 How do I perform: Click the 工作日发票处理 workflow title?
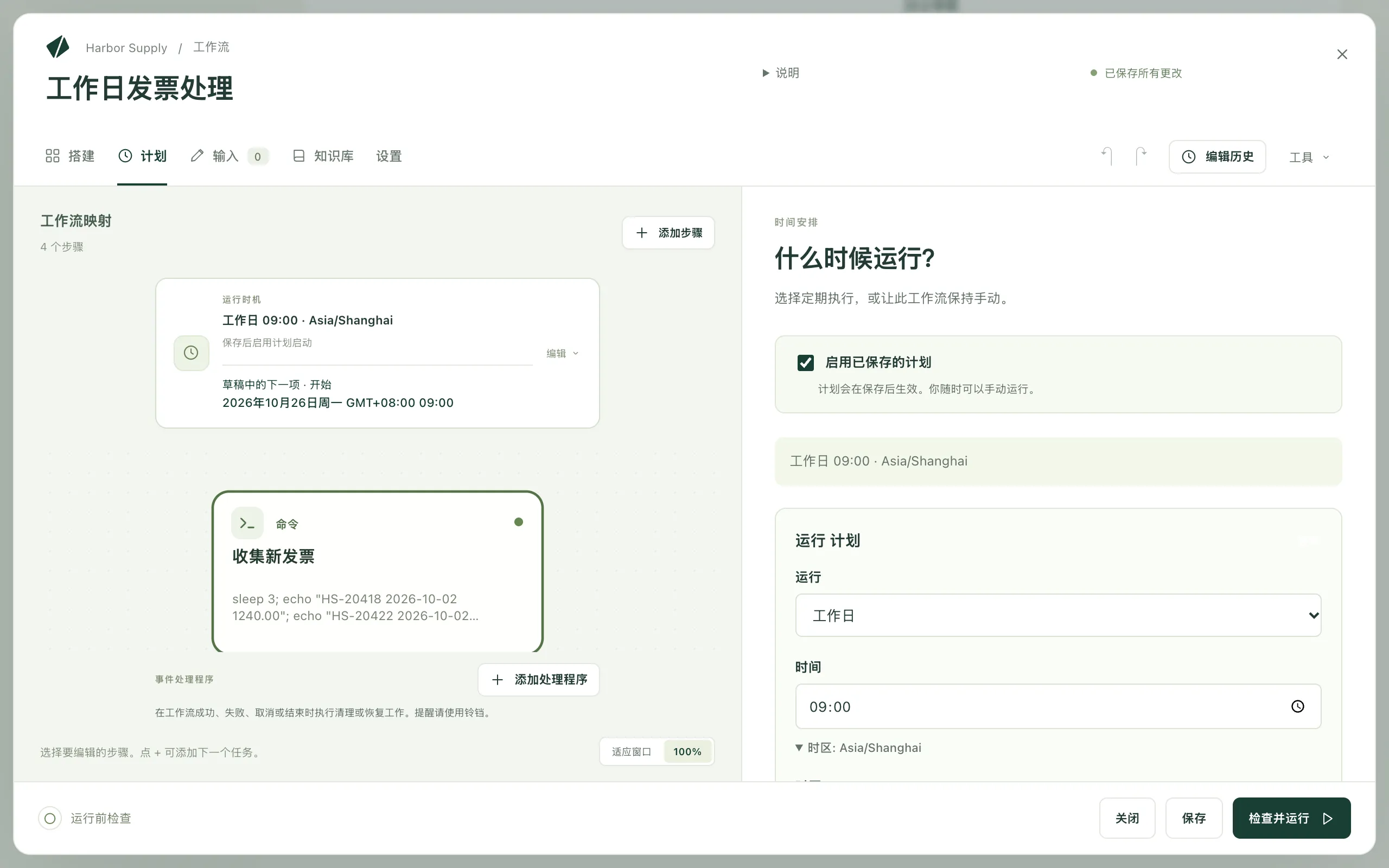point(139,88)
